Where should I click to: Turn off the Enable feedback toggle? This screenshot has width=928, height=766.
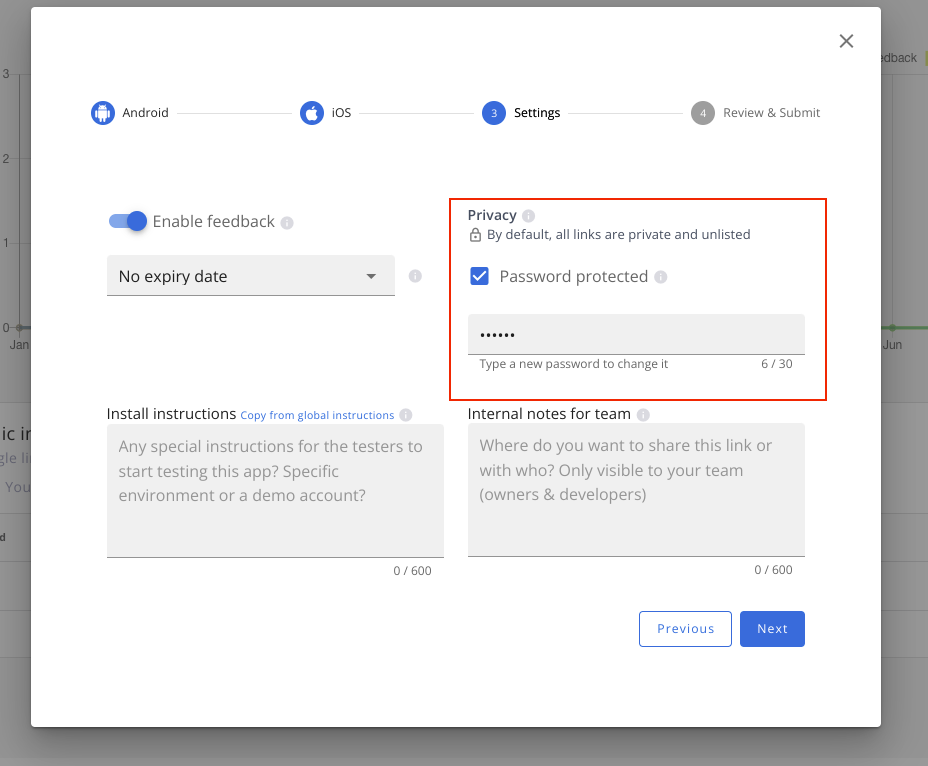point(128,221)
